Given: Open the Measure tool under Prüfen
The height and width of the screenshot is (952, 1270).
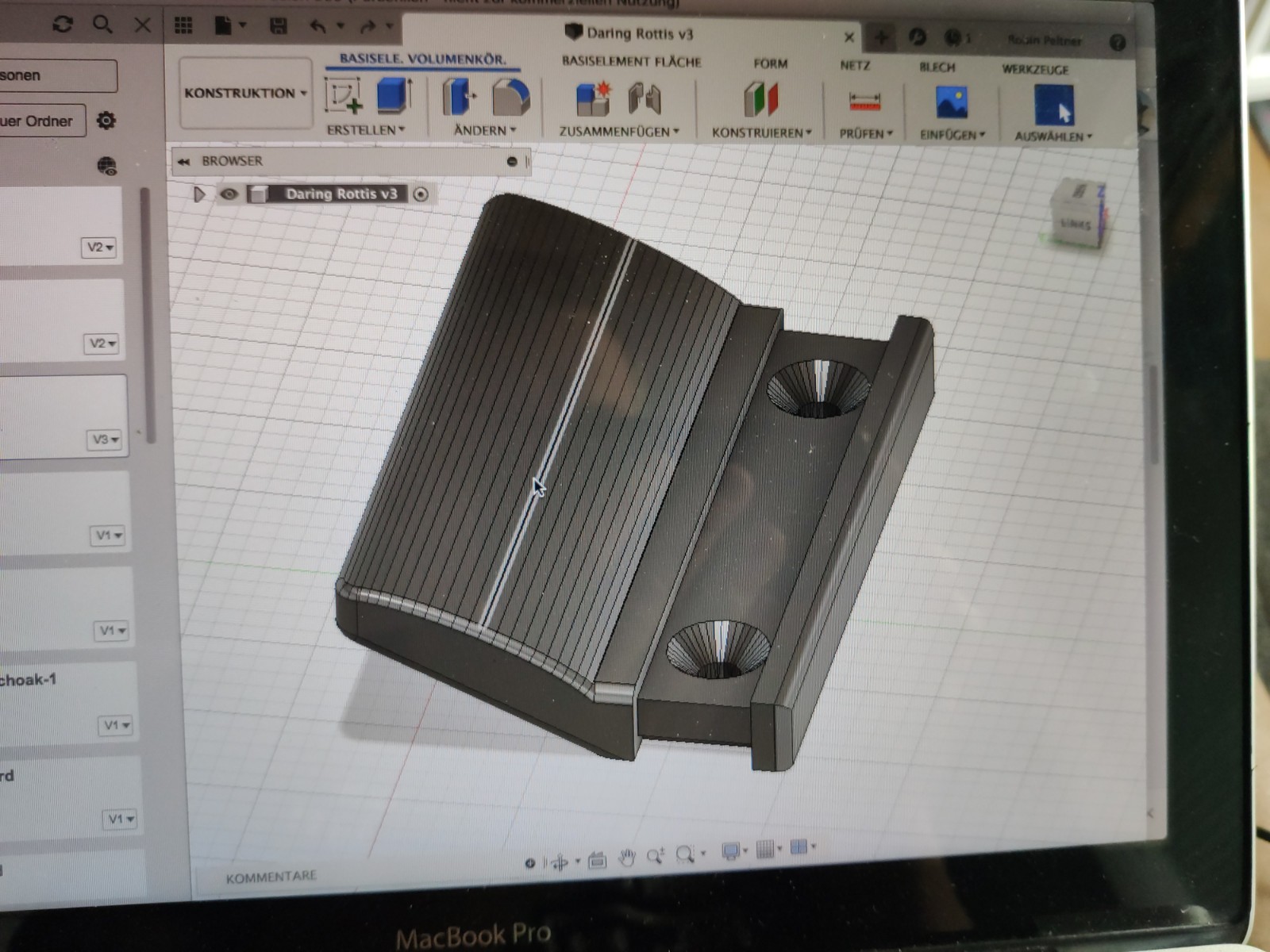Looking at the screenshot, I should click(864, 102).
